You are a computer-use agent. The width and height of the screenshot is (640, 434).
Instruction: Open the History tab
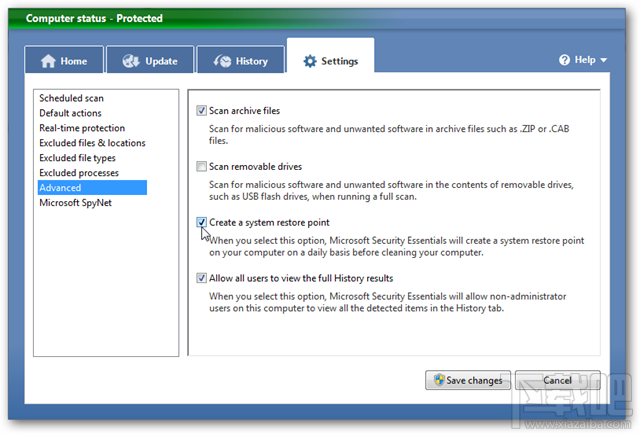pyautogui.click(x=240, y=61)
